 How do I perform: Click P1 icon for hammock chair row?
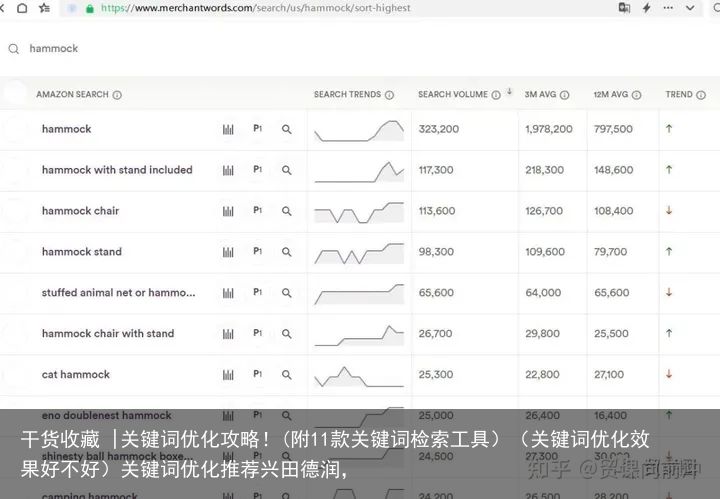pos(258,210)
